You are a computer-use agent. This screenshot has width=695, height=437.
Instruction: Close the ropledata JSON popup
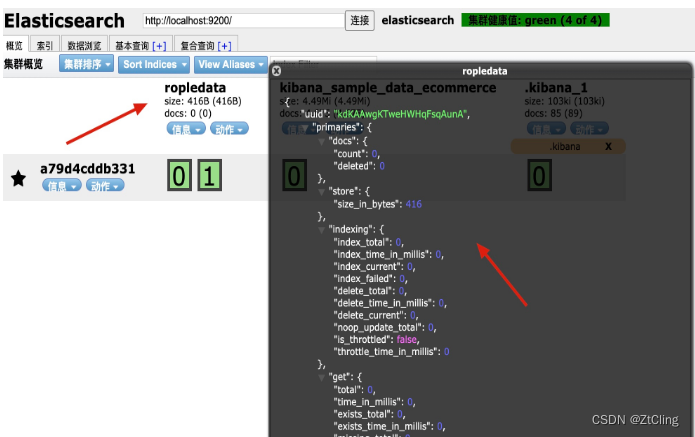277,71
